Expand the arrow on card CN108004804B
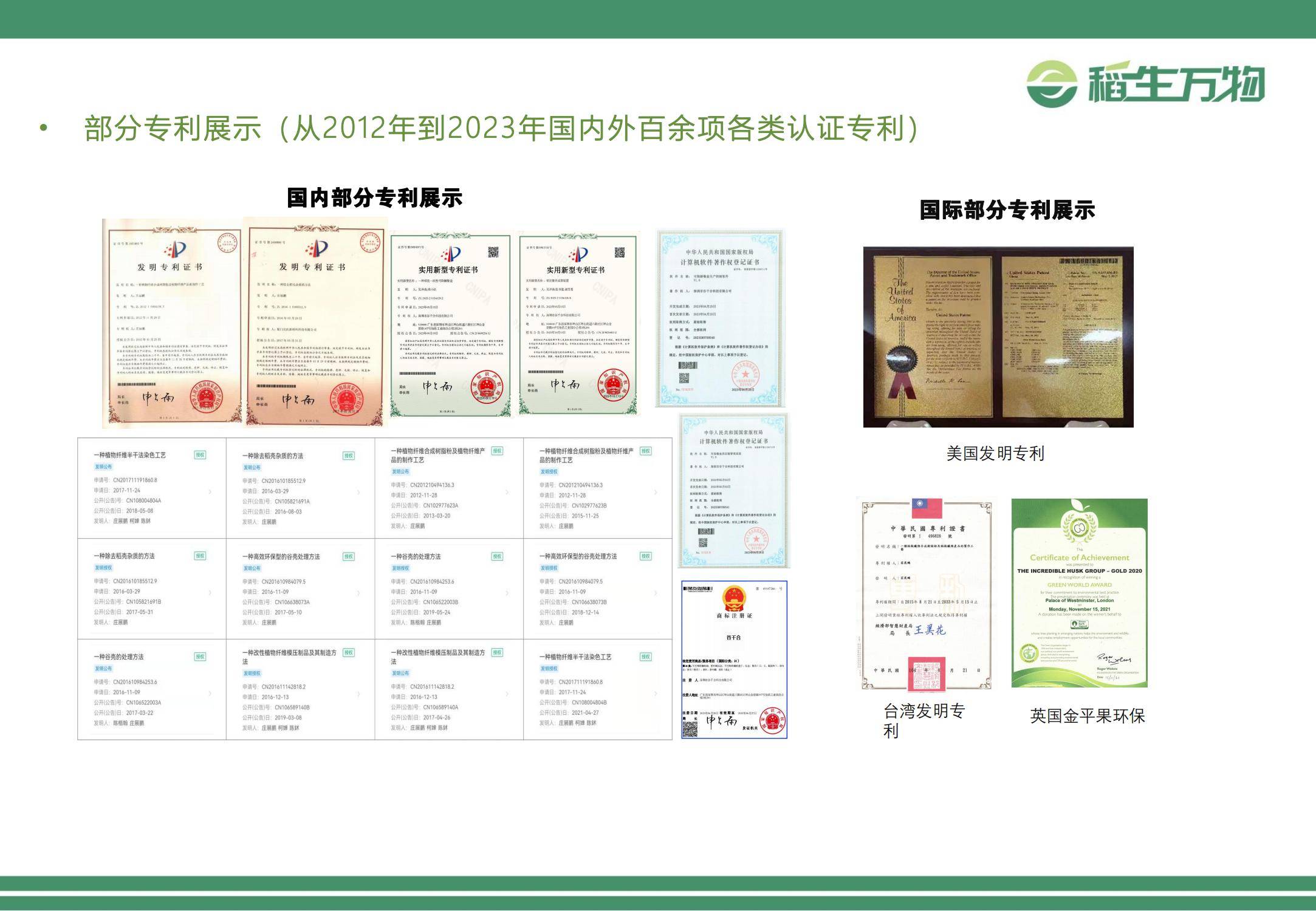The image size is (1316, 911). tap(656, 694)
